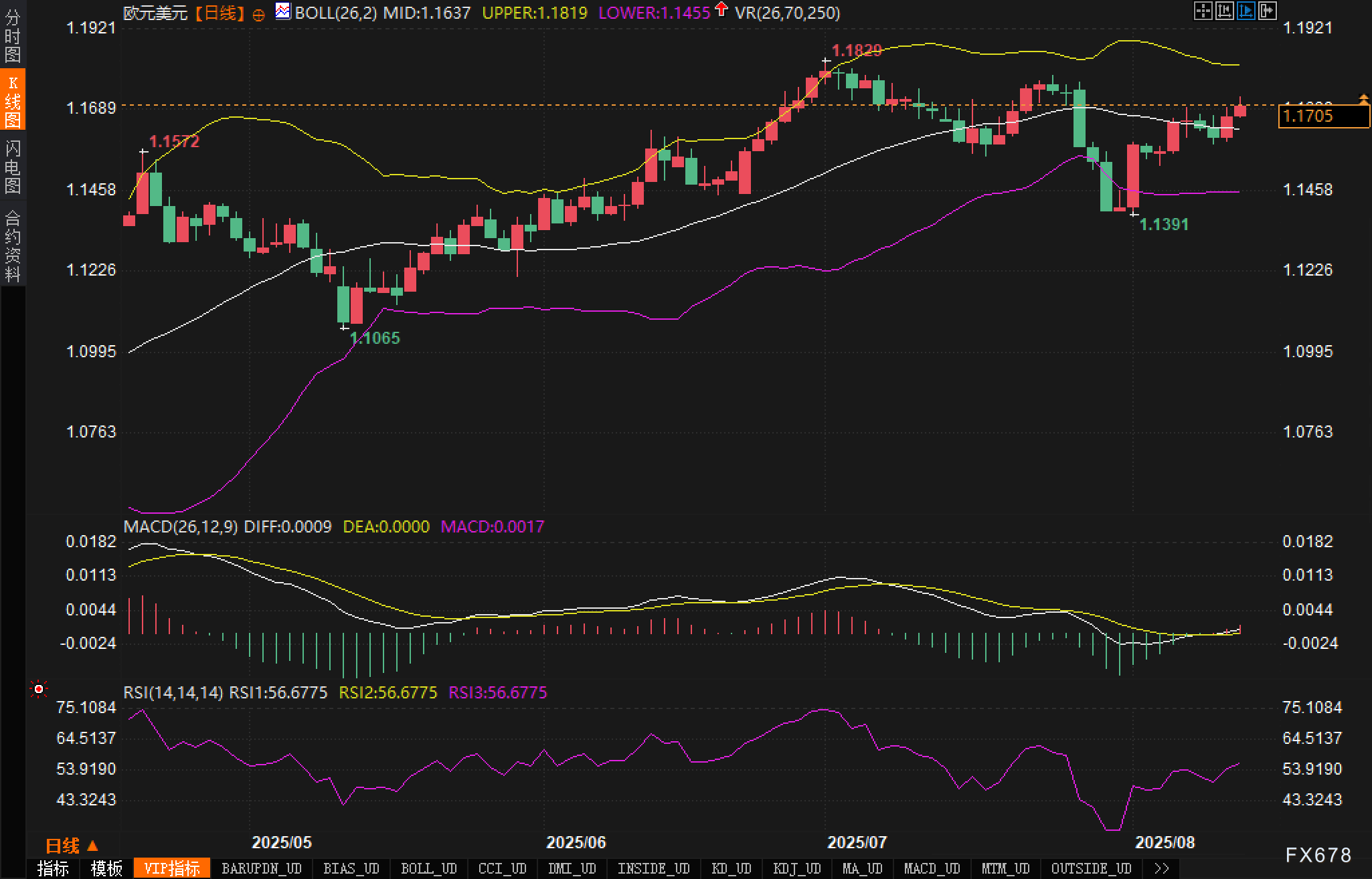Screen dimensions: 1372x879
Task: Click the red sun icon beside RSI panel
Action: pos(39,688)
